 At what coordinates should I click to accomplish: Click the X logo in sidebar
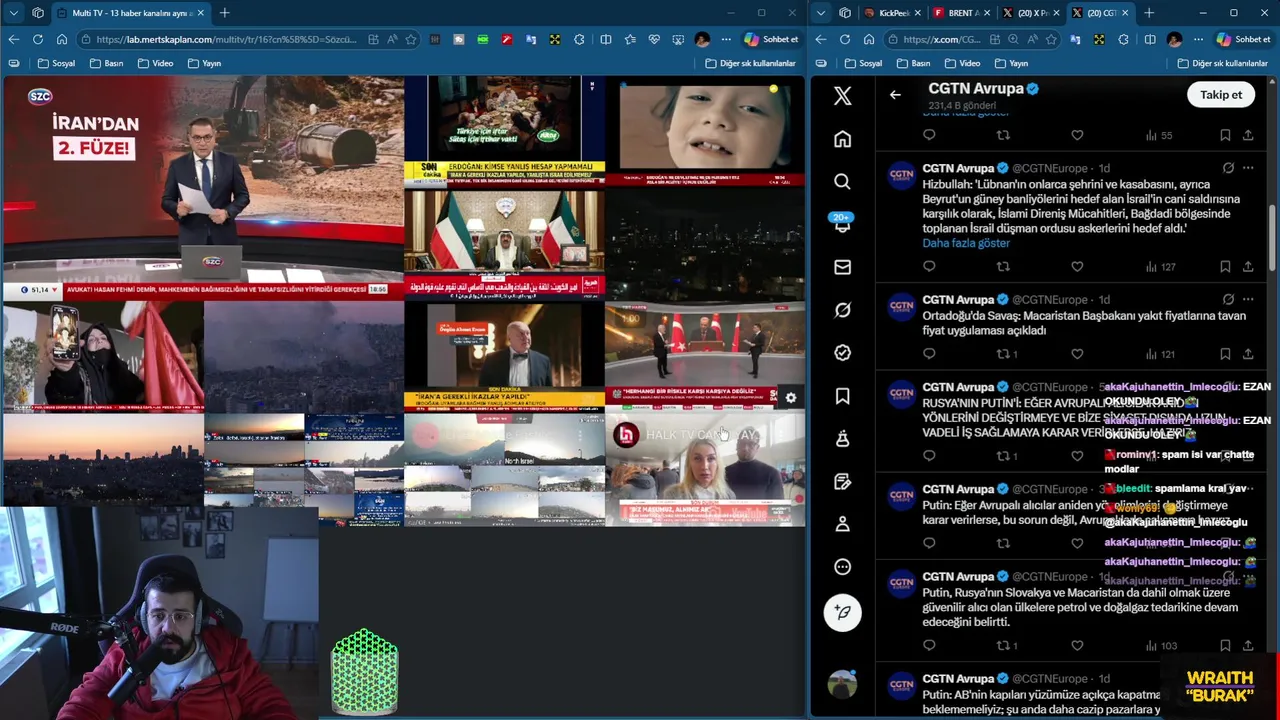point(842,96)
